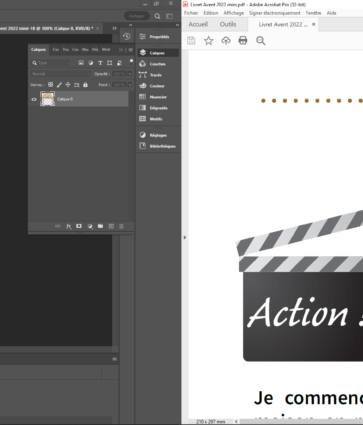Select Calque 0 layer thumbnail
The height and width of the screenshot is (425, 363).
click(x=47, y=99)
